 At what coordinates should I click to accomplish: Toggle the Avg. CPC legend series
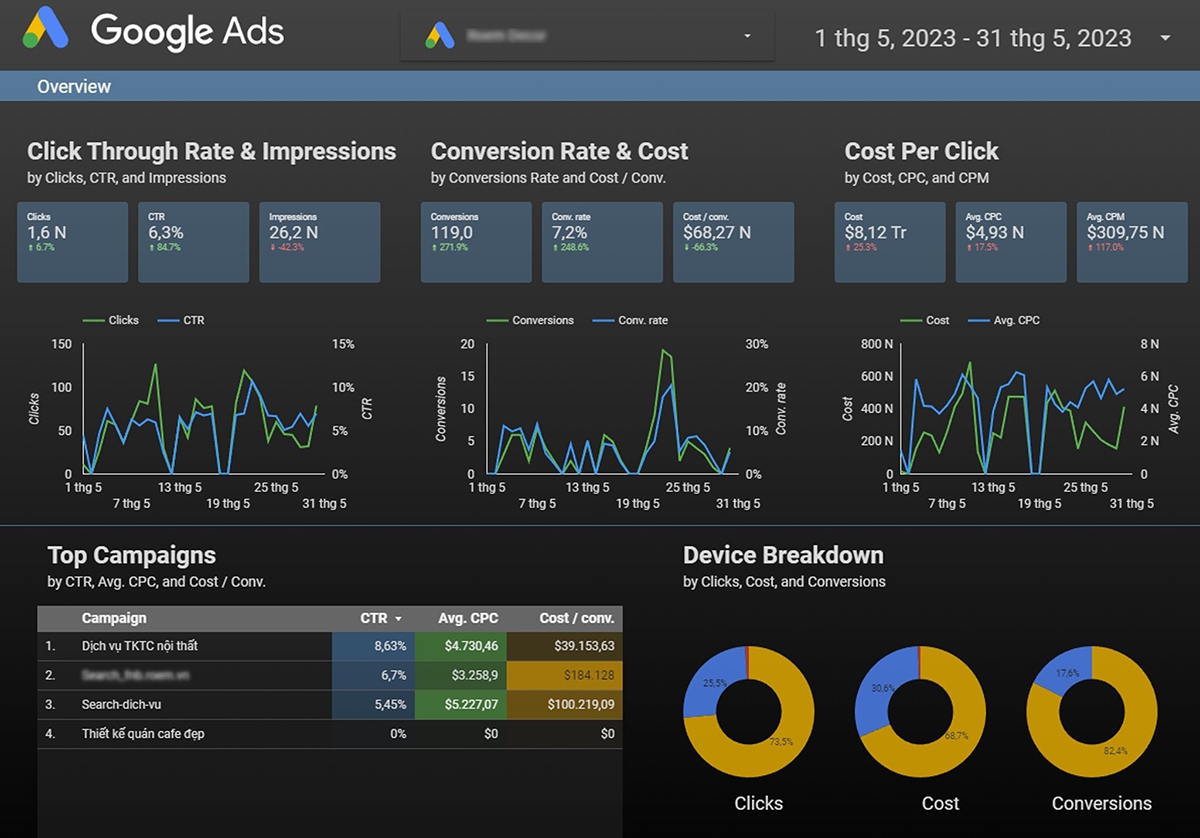pyautogui.click(x=1004, y=320)
